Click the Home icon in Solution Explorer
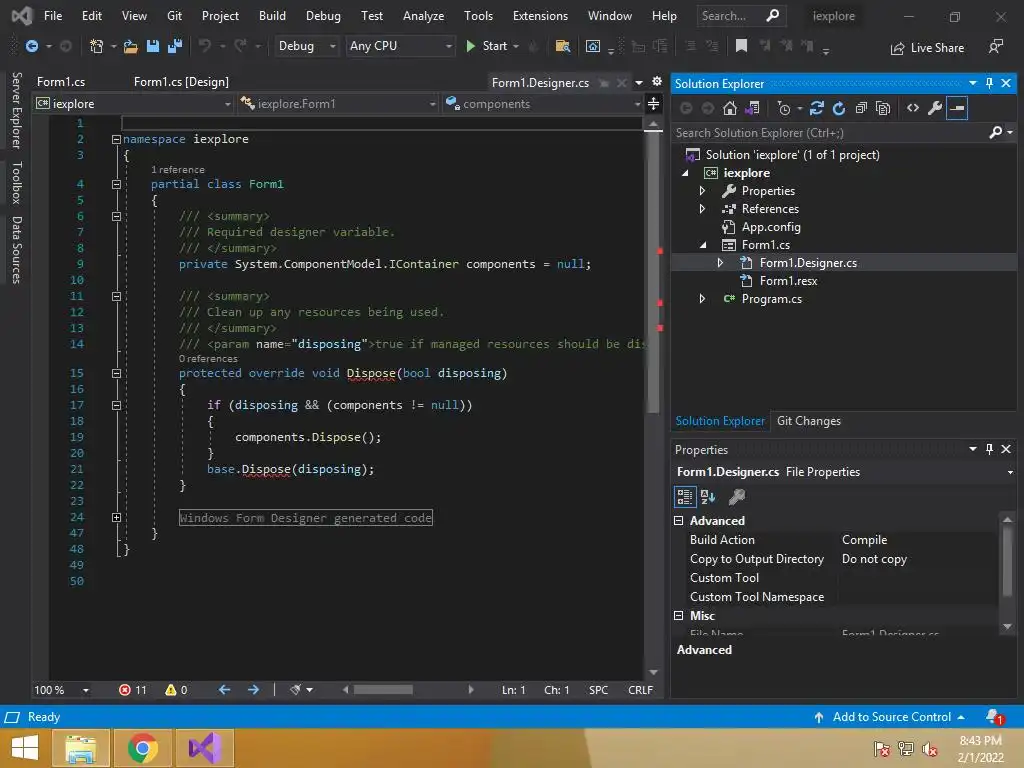The height and width of the screenshot is (768, 1024). (730, 108)
